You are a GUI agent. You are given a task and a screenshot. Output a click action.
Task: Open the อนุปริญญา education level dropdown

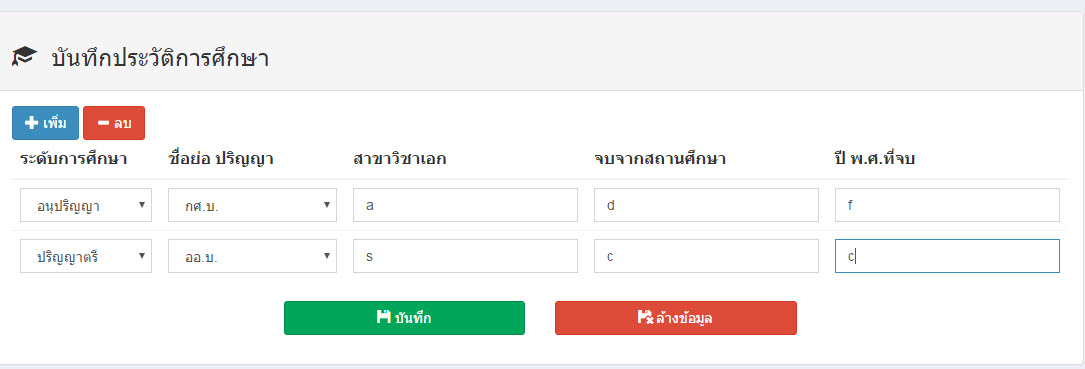click(x=86, y=206)
